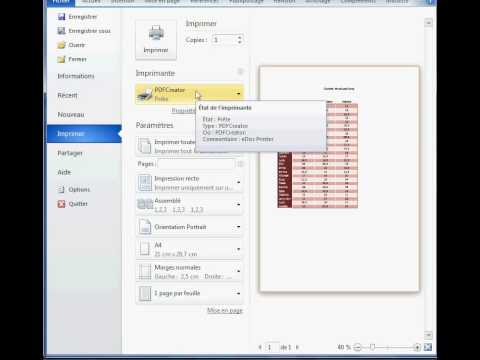
Task: Click the Imprimante info icon
Action: click(x=240, y=72)
